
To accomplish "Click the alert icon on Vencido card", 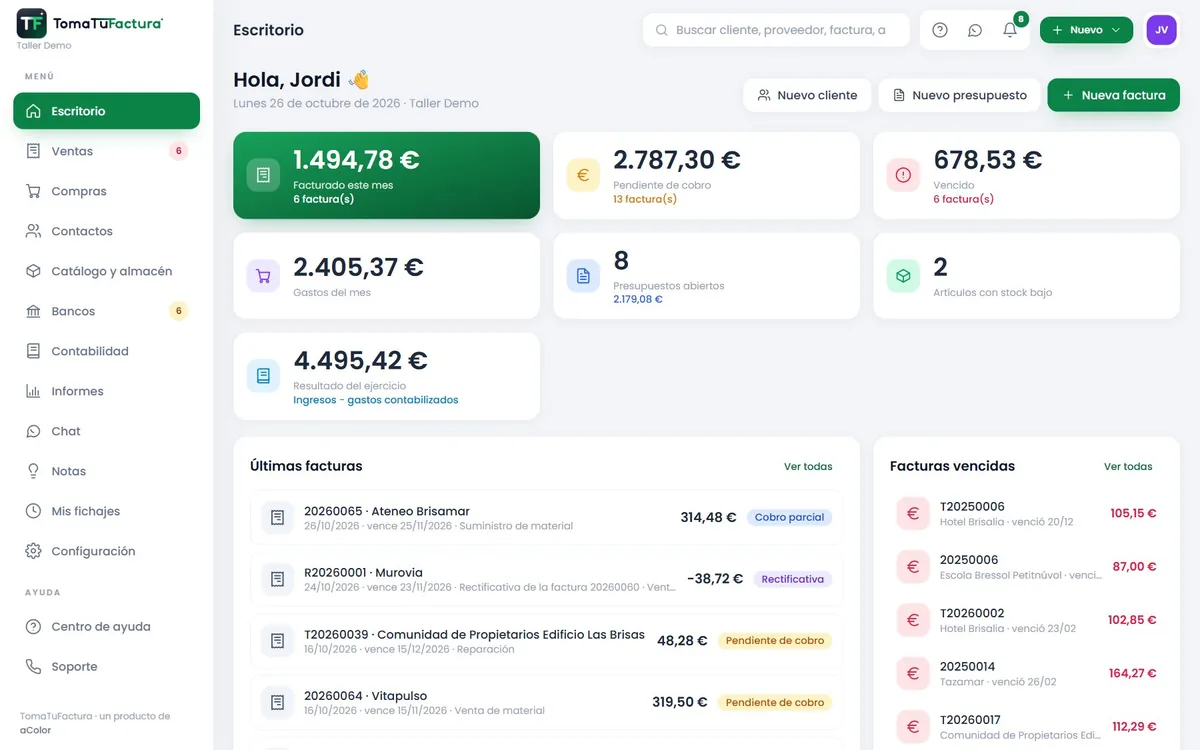I will tap(903, 175).
